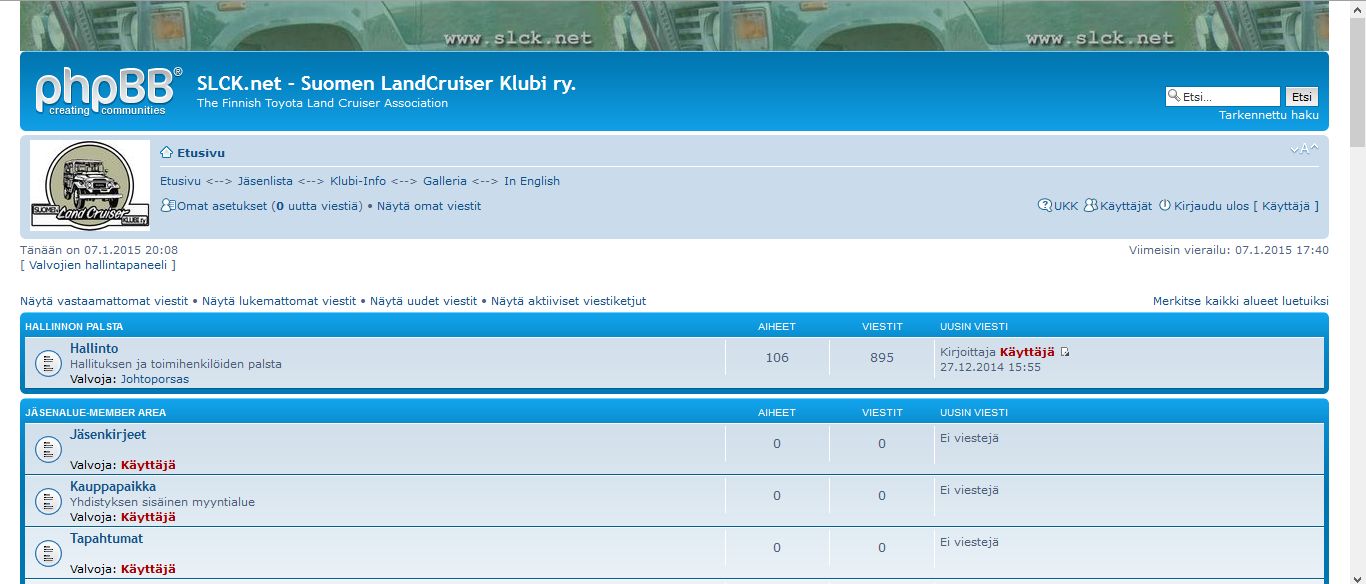This screenshot has width=1366, height=584.
Task: Click the phpBB logo
Action: tap(109, 90)
